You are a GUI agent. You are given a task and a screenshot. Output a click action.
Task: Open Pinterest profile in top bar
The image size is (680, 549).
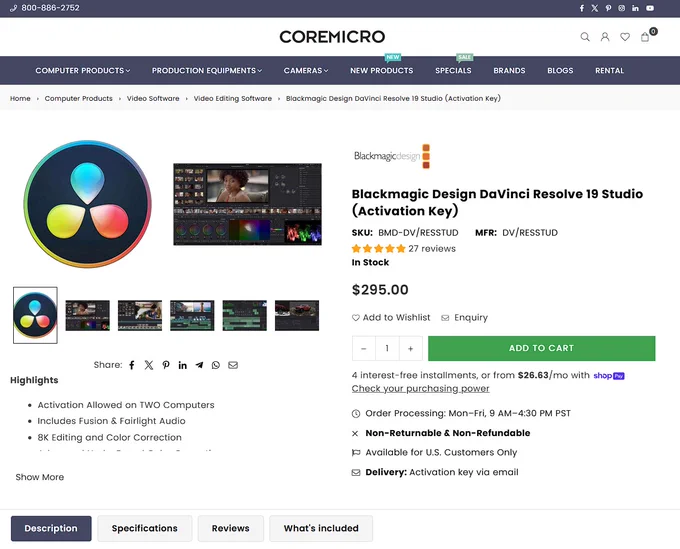(608, 8)
